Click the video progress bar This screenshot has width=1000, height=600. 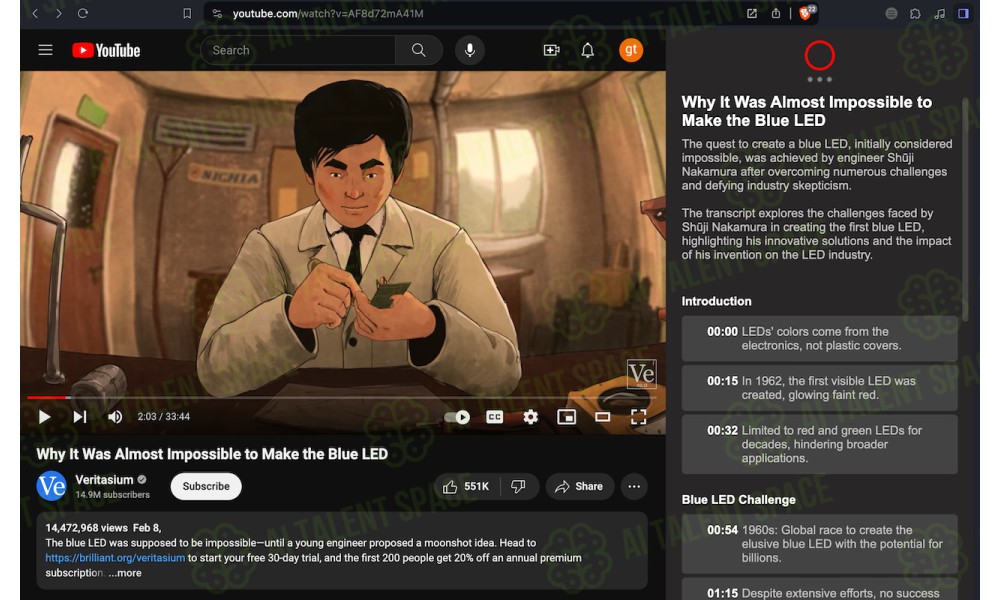tap(342, 397)
